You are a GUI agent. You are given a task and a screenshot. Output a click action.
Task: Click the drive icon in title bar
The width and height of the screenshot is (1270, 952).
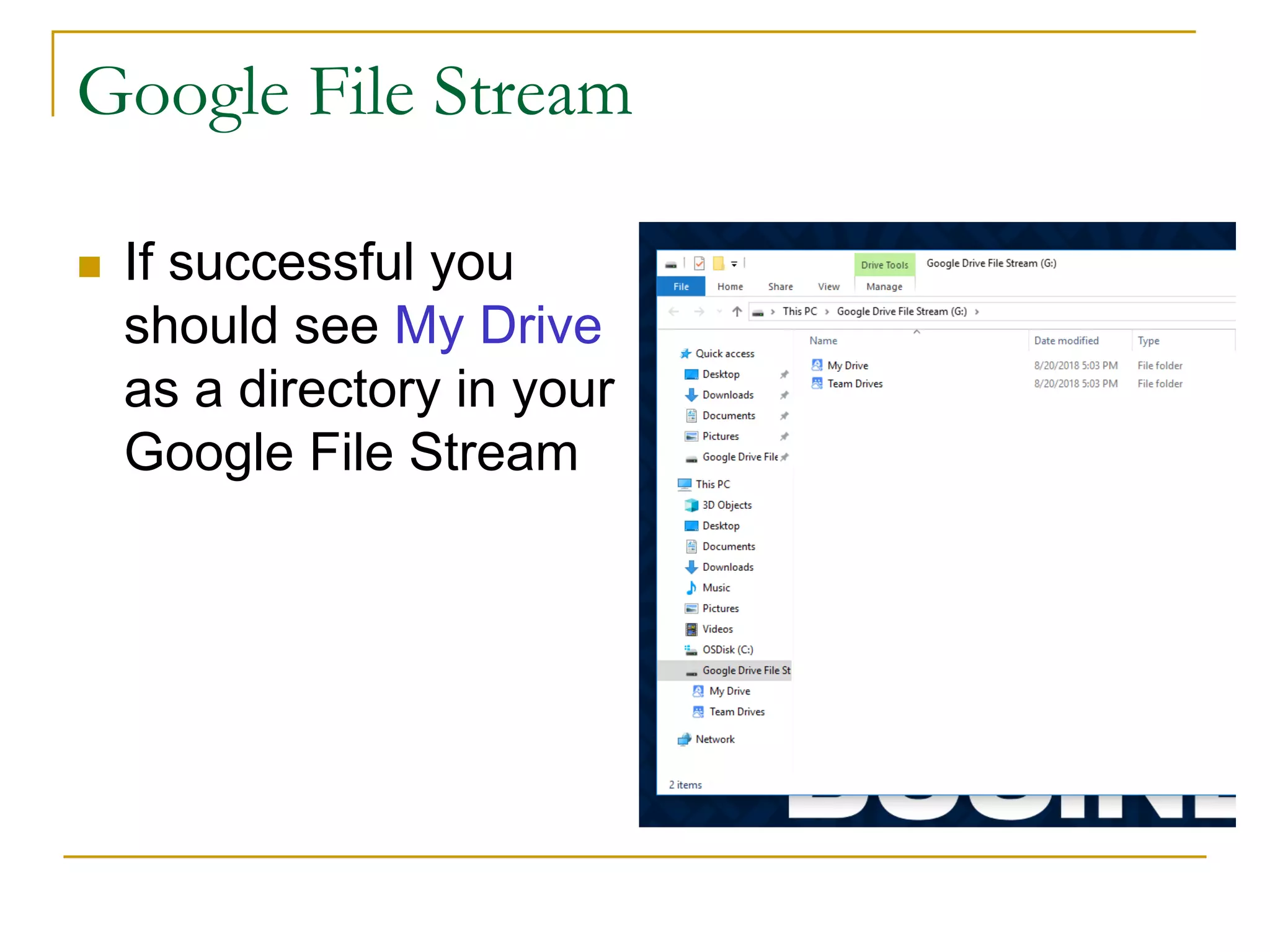click(671, 265)
